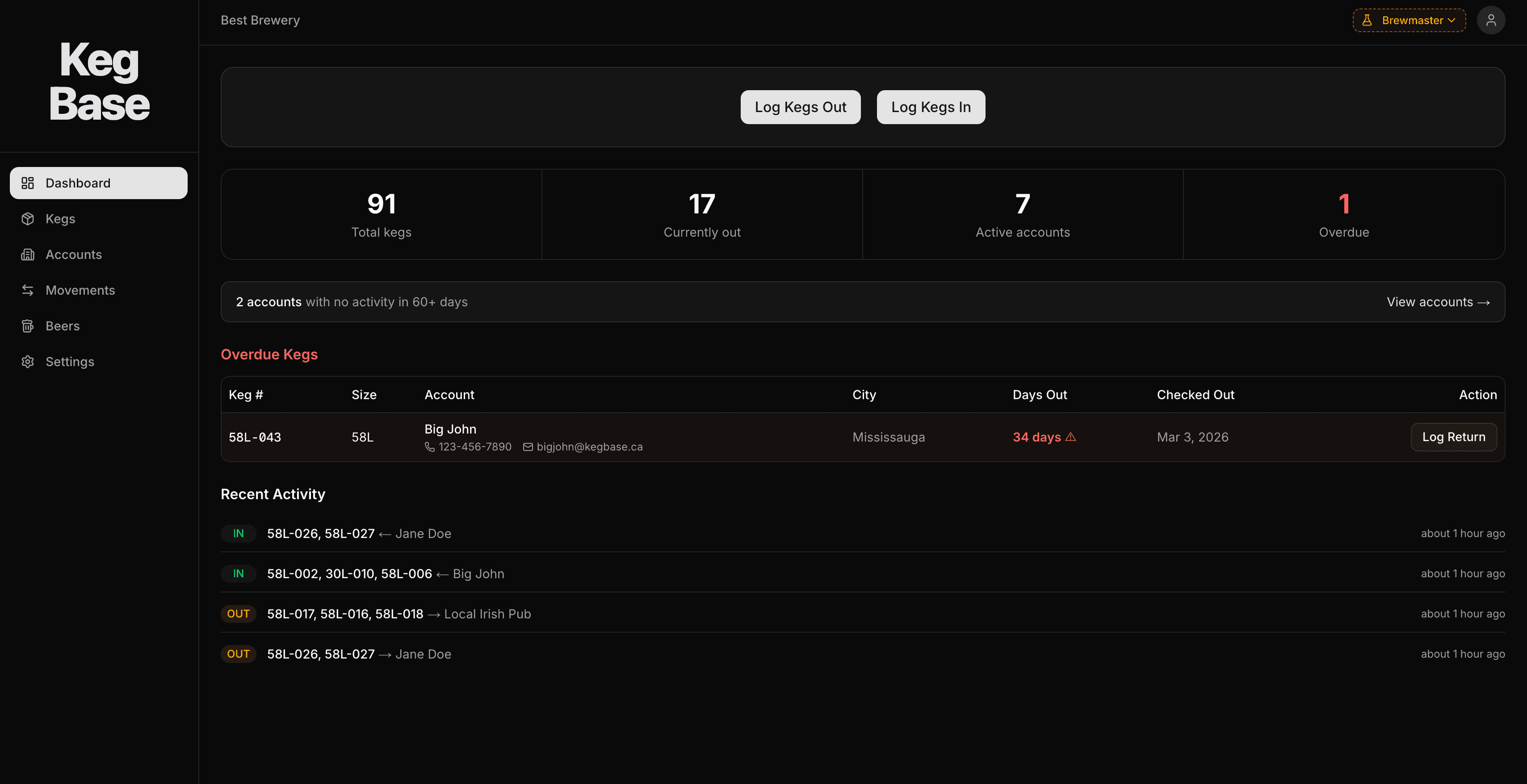The width and height of the screenshot is (1527, 784).
Task: Open the Beers page
Action: [98, 326]
